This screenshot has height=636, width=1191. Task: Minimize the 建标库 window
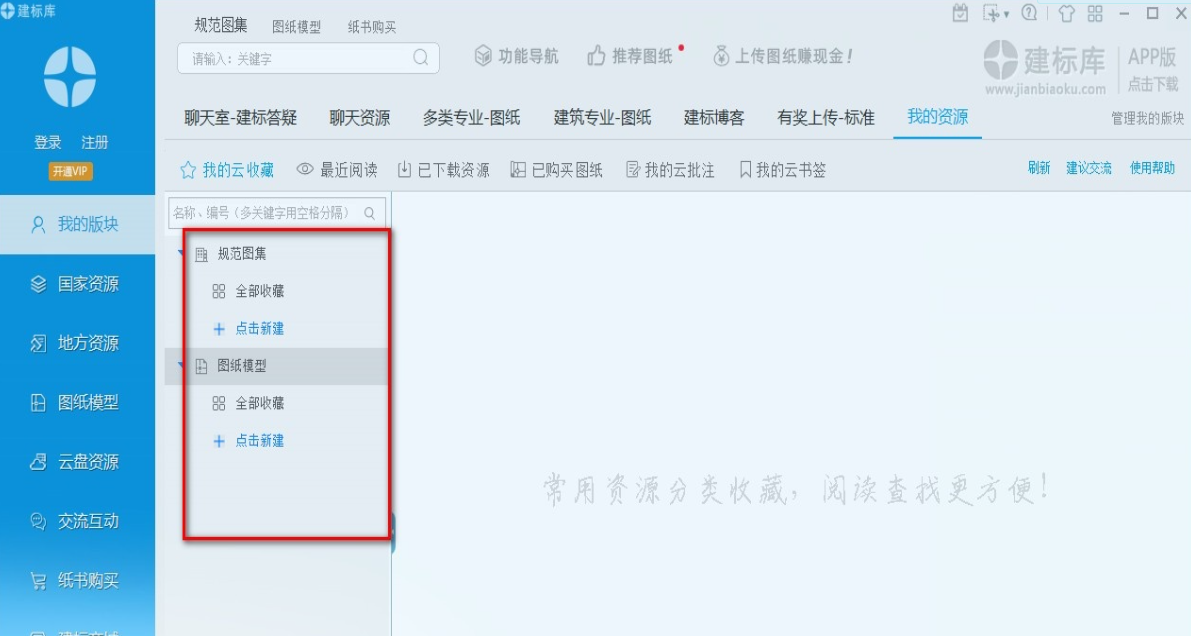coord(1124,14)
